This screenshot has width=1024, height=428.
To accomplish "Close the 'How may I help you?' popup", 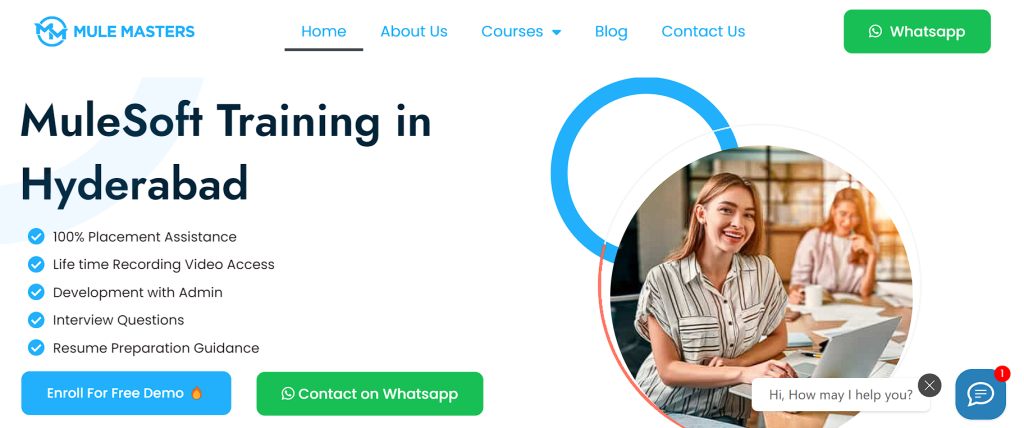I will [929, 385].
